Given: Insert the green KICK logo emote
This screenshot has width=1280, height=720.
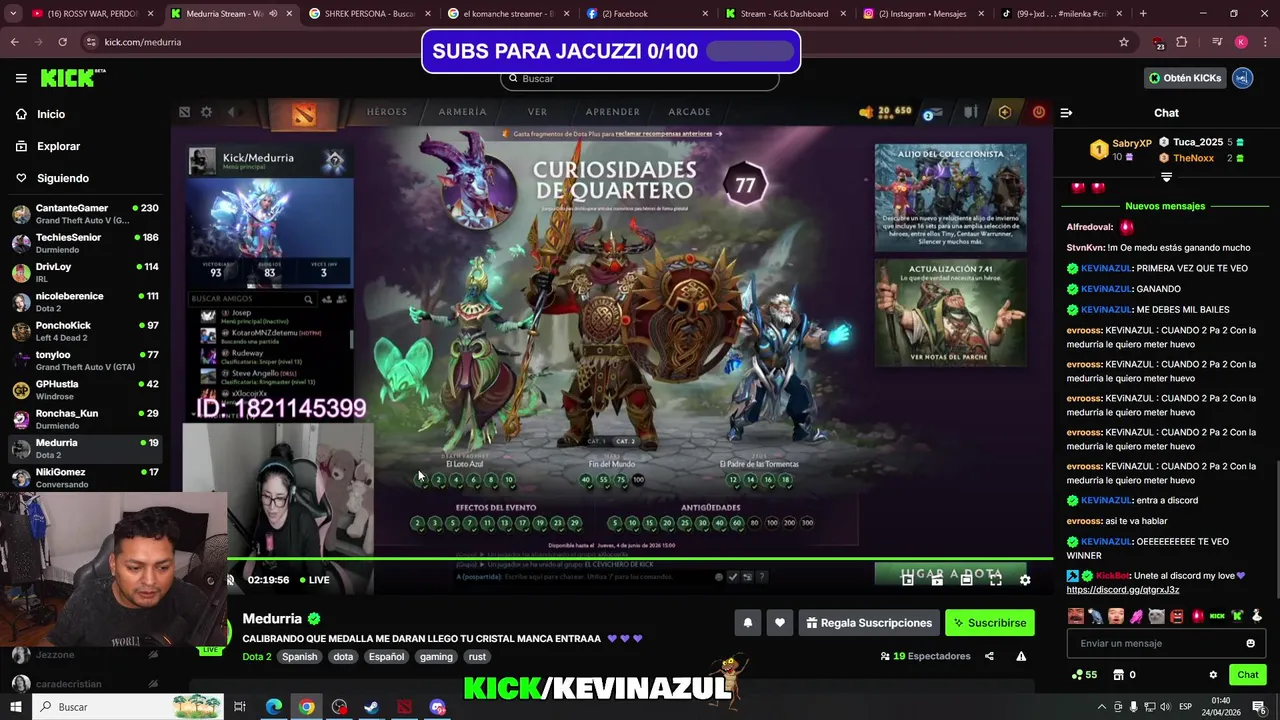Looking at the screenshot, I should (1217, 616).
